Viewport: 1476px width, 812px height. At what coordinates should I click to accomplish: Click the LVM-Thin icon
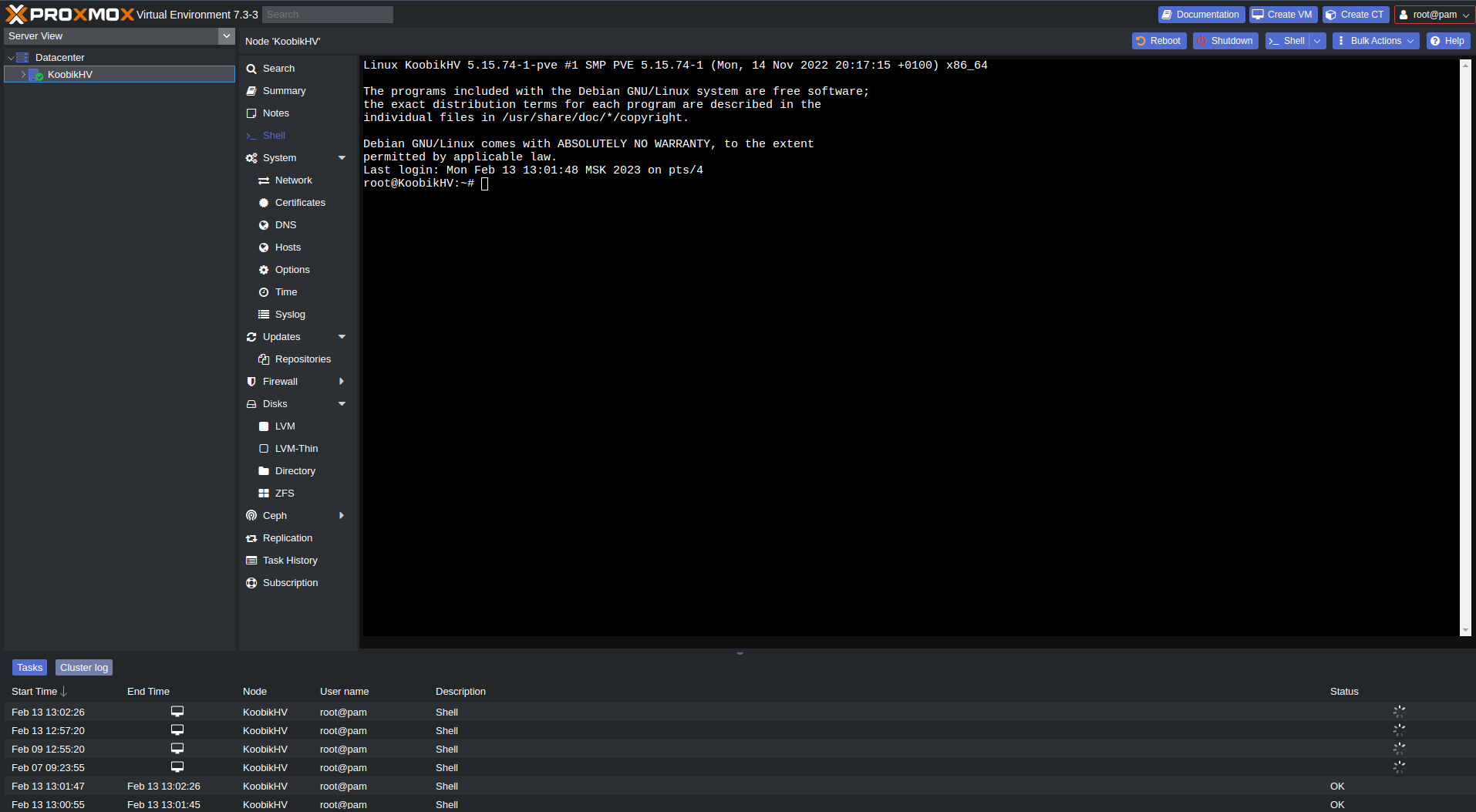click(x=264, y=449)
